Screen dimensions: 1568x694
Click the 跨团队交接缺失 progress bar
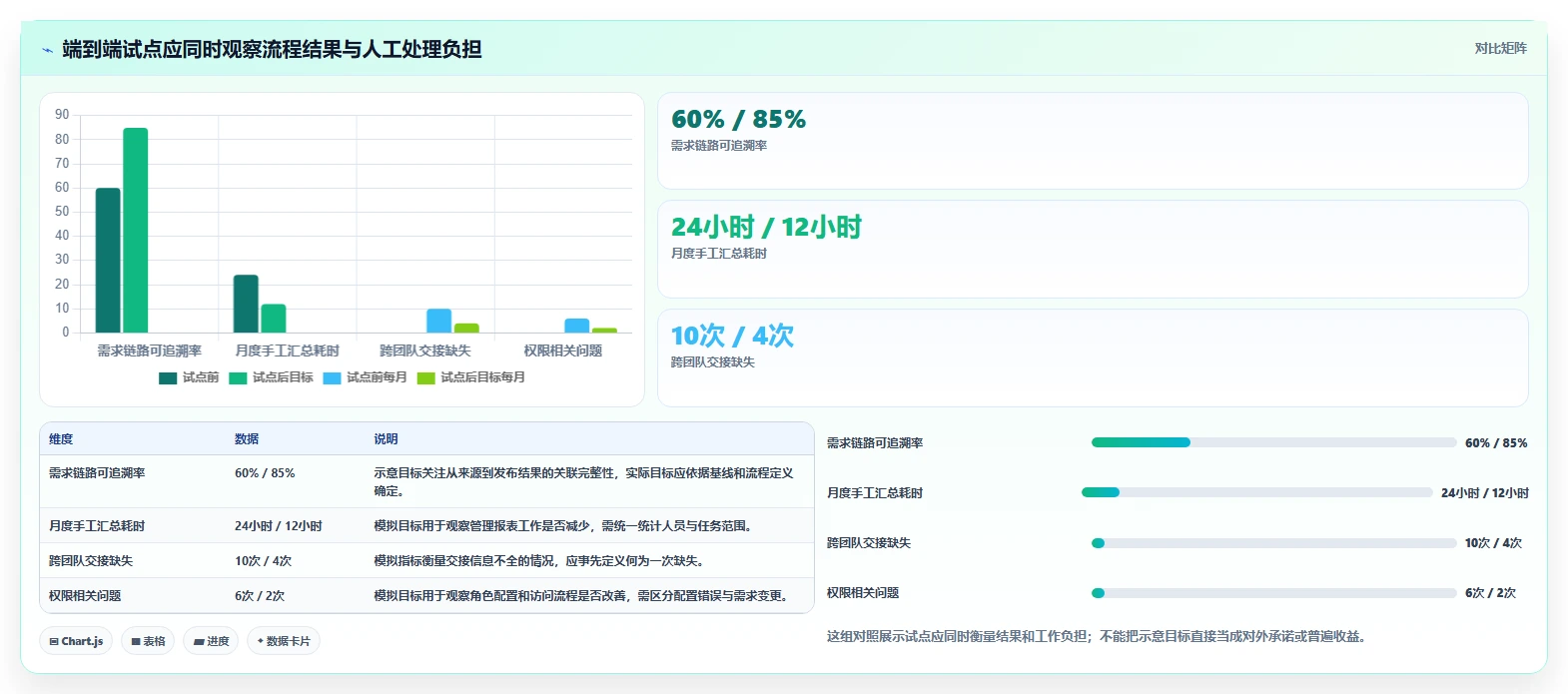pos(1273,543)
